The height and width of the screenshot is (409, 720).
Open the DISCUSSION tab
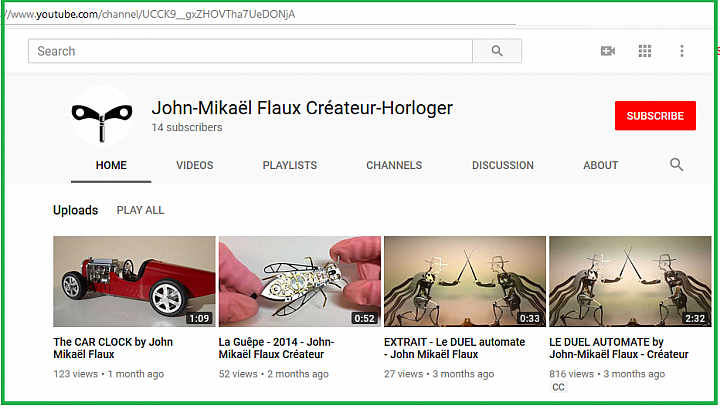pyautogui.click(x=503, y=165)
